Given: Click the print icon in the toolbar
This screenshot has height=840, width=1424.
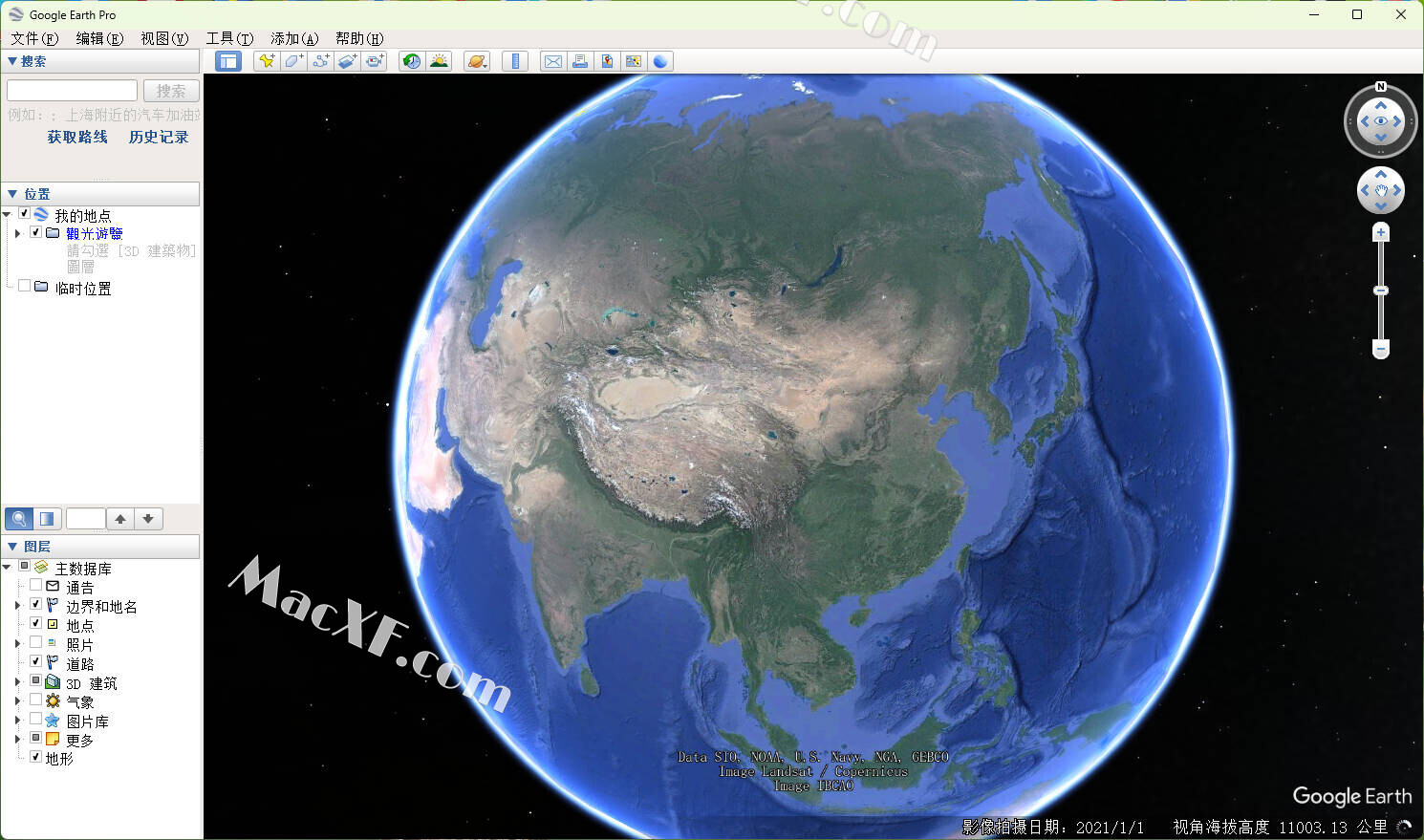Looking at the screenshot, I should coord(580,61).
